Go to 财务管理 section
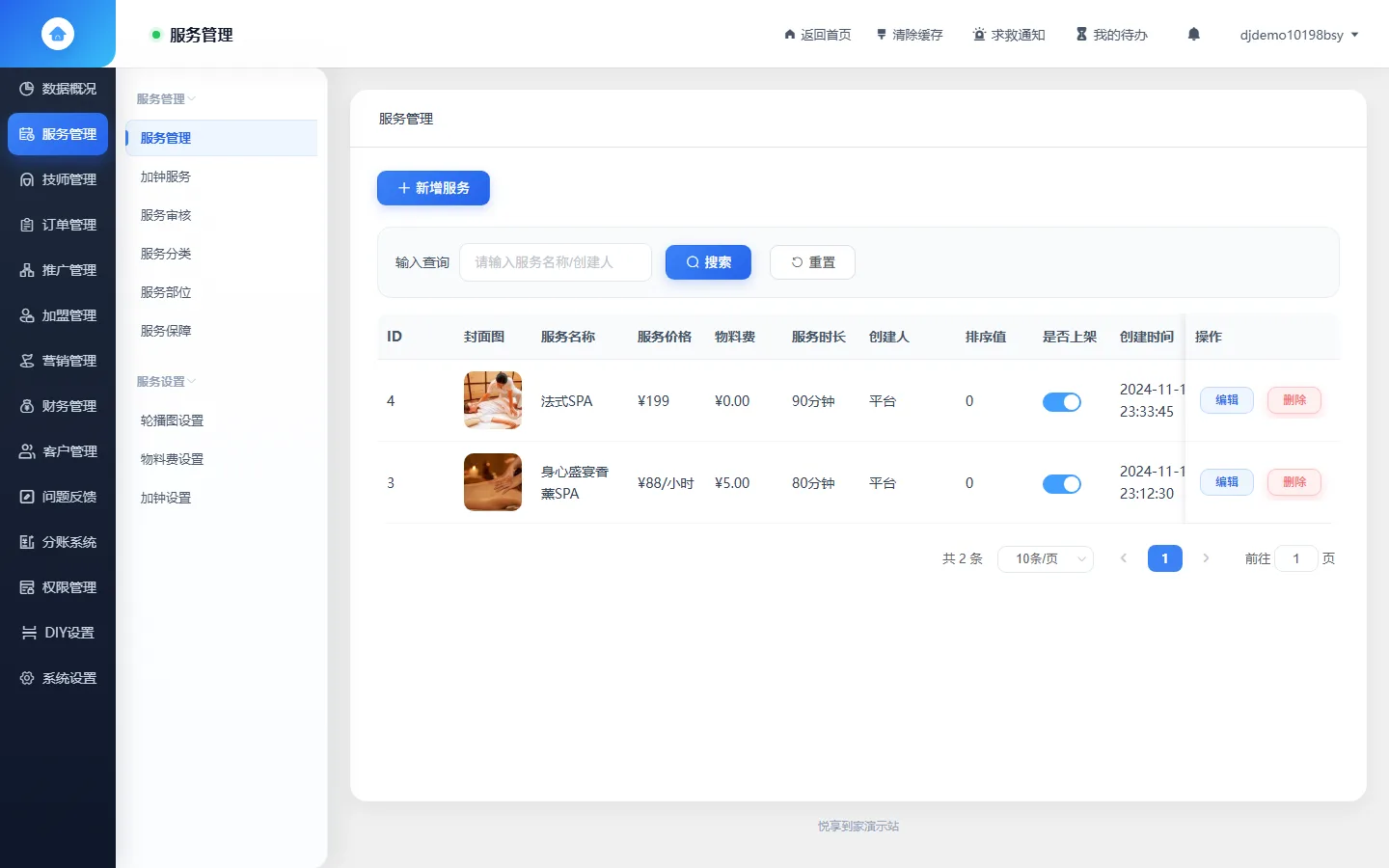Viewport: 1389px width, 868px height. [x=58, y=406]
